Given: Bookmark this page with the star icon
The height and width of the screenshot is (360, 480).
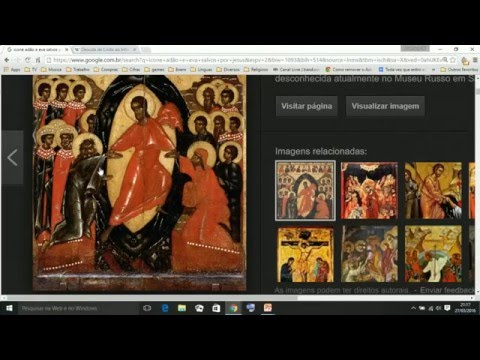Looking at the screenshot, I should [453, 60].
